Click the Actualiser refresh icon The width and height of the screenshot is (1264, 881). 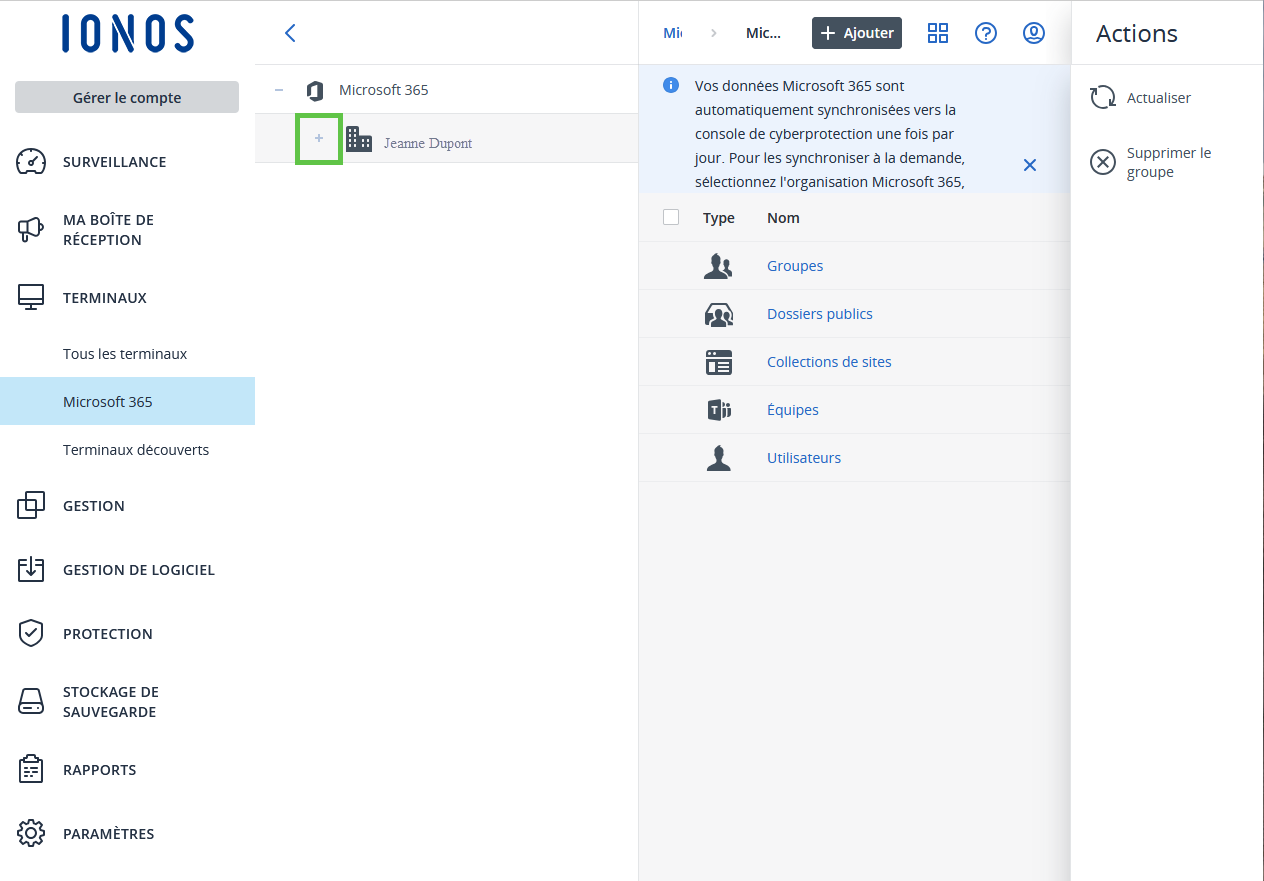(x=1102, y=98)
